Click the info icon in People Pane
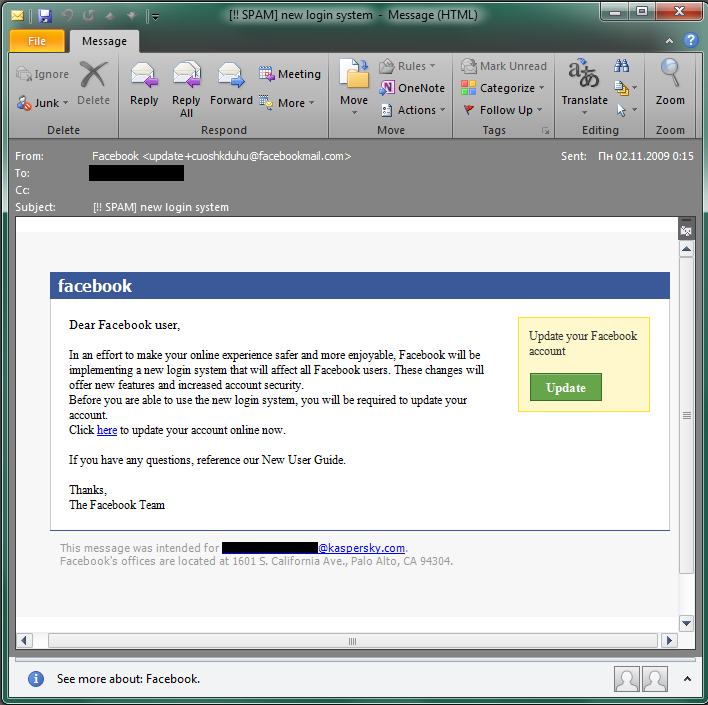This screenshot has height=705, width=708. (36, 678)
